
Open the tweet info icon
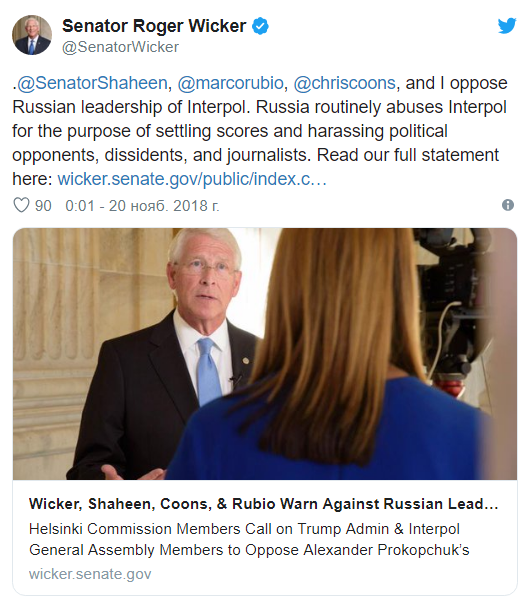[508, 205]
